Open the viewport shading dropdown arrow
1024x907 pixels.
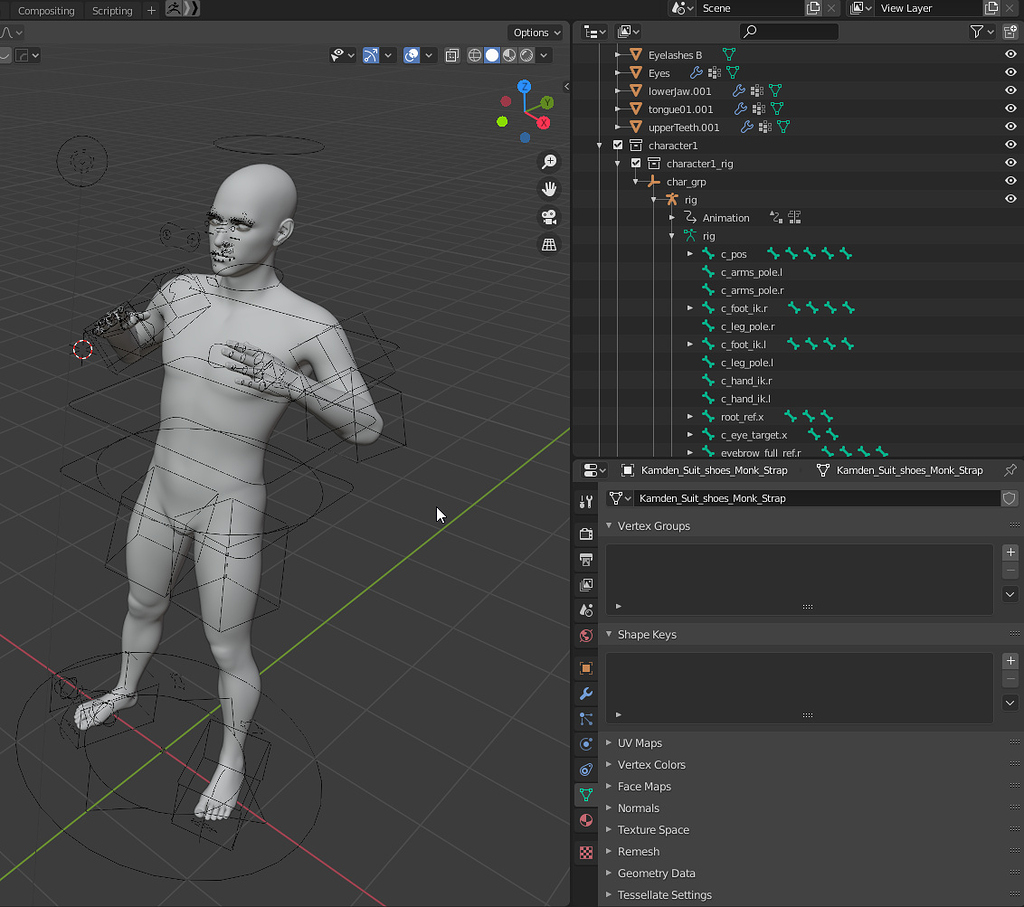tap(543, 55)
